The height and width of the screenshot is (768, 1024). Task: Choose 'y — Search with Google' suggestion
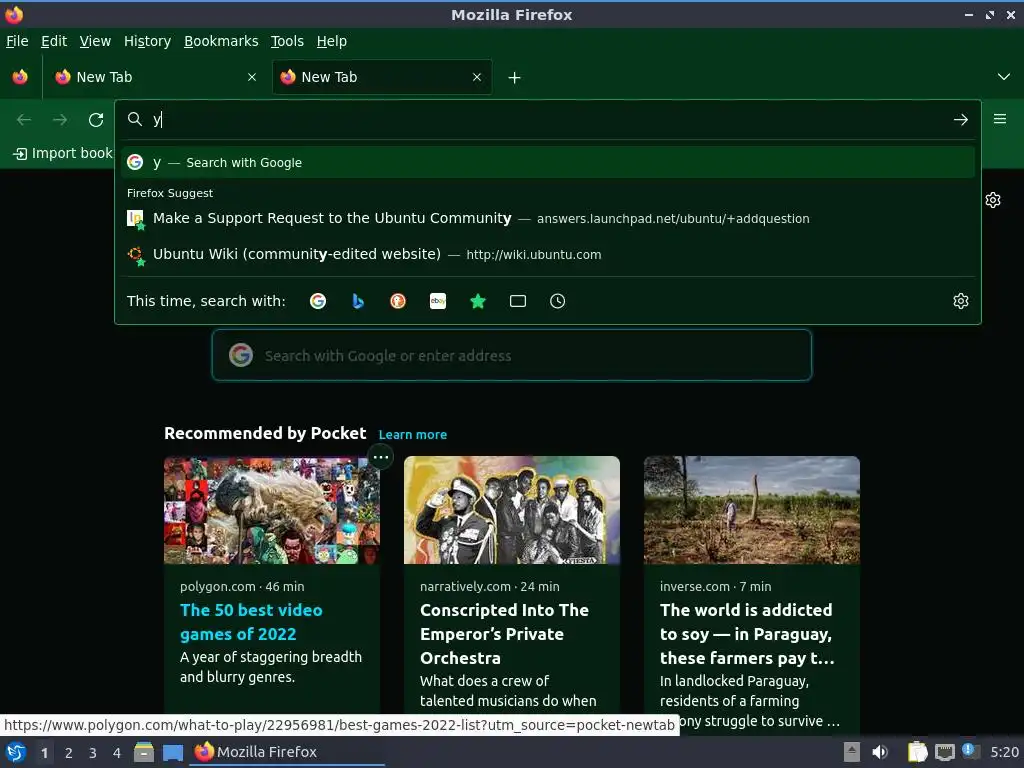(548, 163)
